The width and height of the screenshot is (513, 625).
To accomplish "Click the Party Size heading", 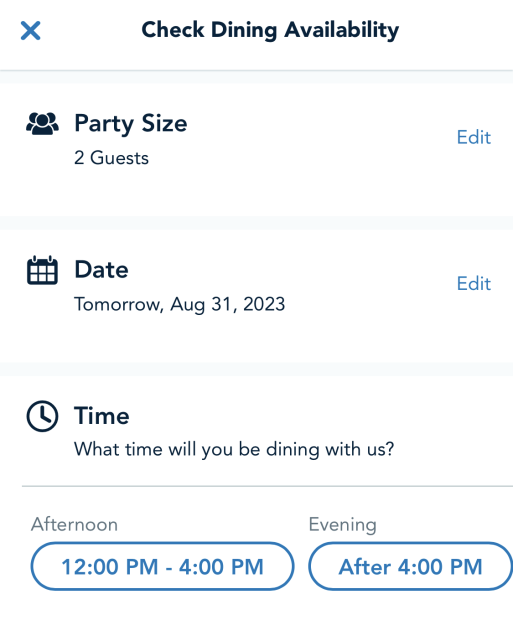I will [131, 124].
